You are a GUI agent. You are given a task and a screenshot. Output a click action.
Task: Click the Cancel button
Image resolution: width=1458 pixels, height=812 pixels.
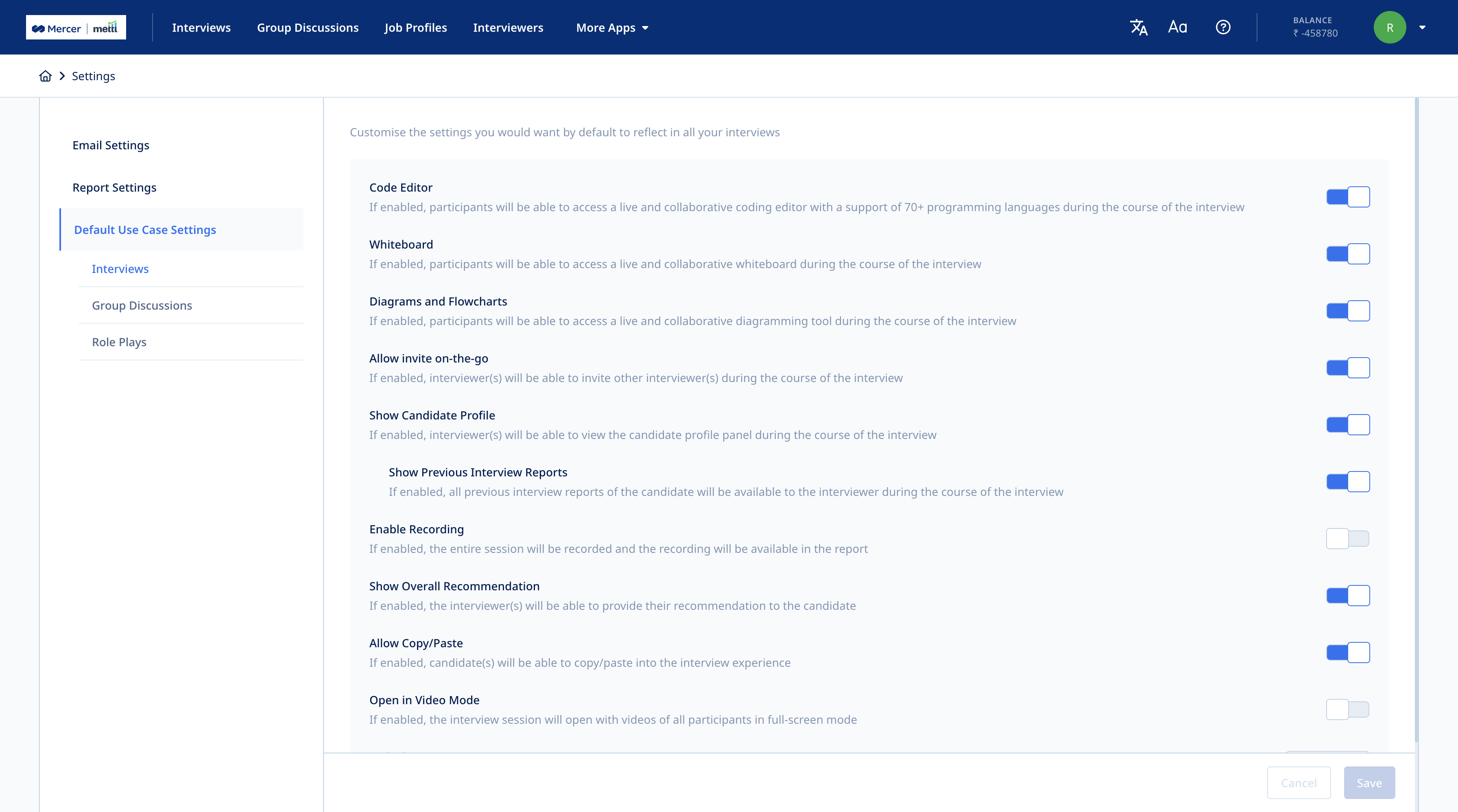coord(1299,783)
